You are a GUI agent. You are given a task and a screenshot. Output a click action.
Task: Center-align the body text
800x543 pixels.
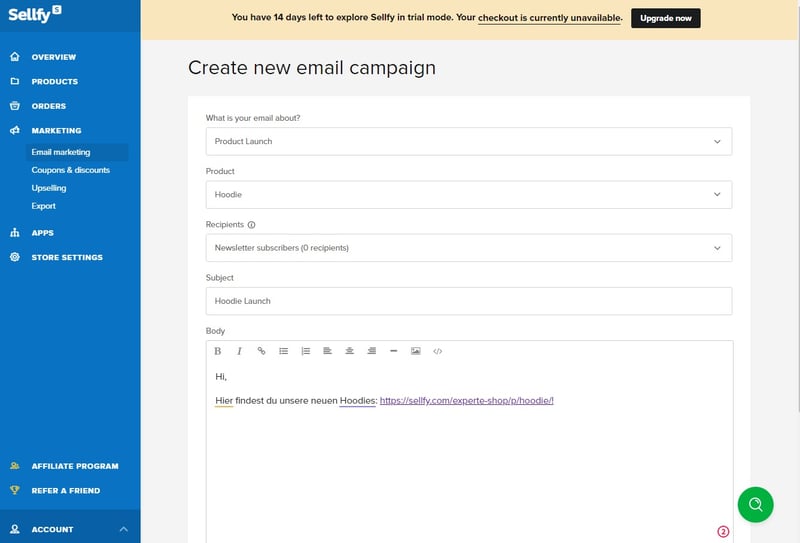tap(350, 351)
